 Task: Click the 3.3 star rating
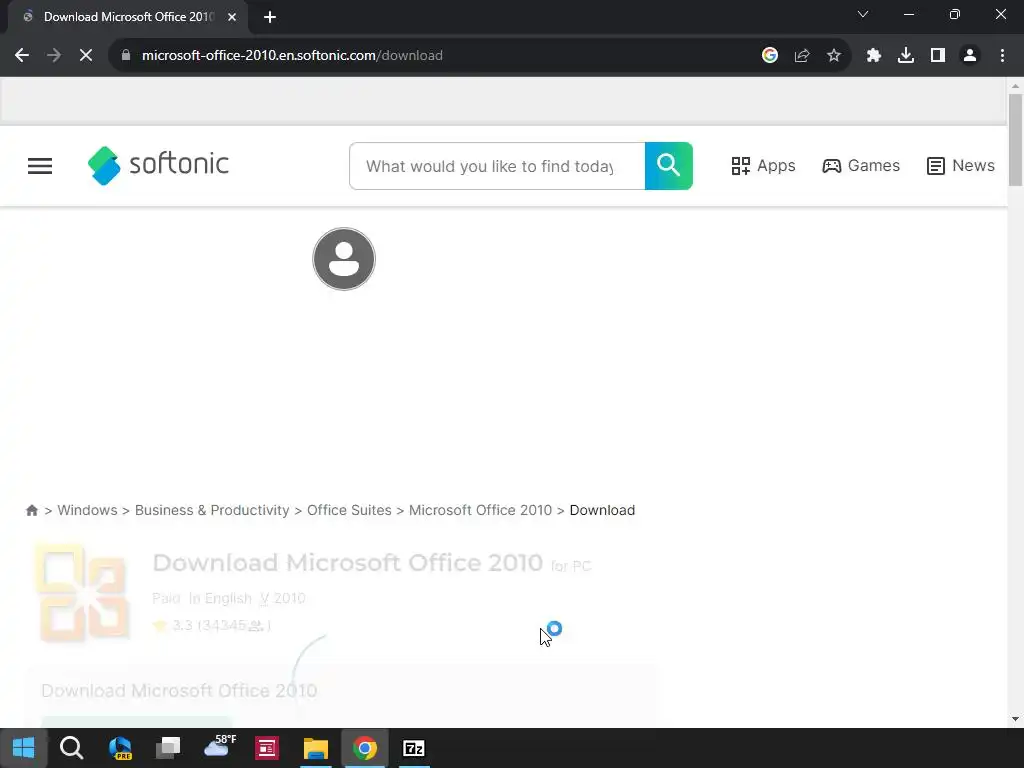point(210,626)
